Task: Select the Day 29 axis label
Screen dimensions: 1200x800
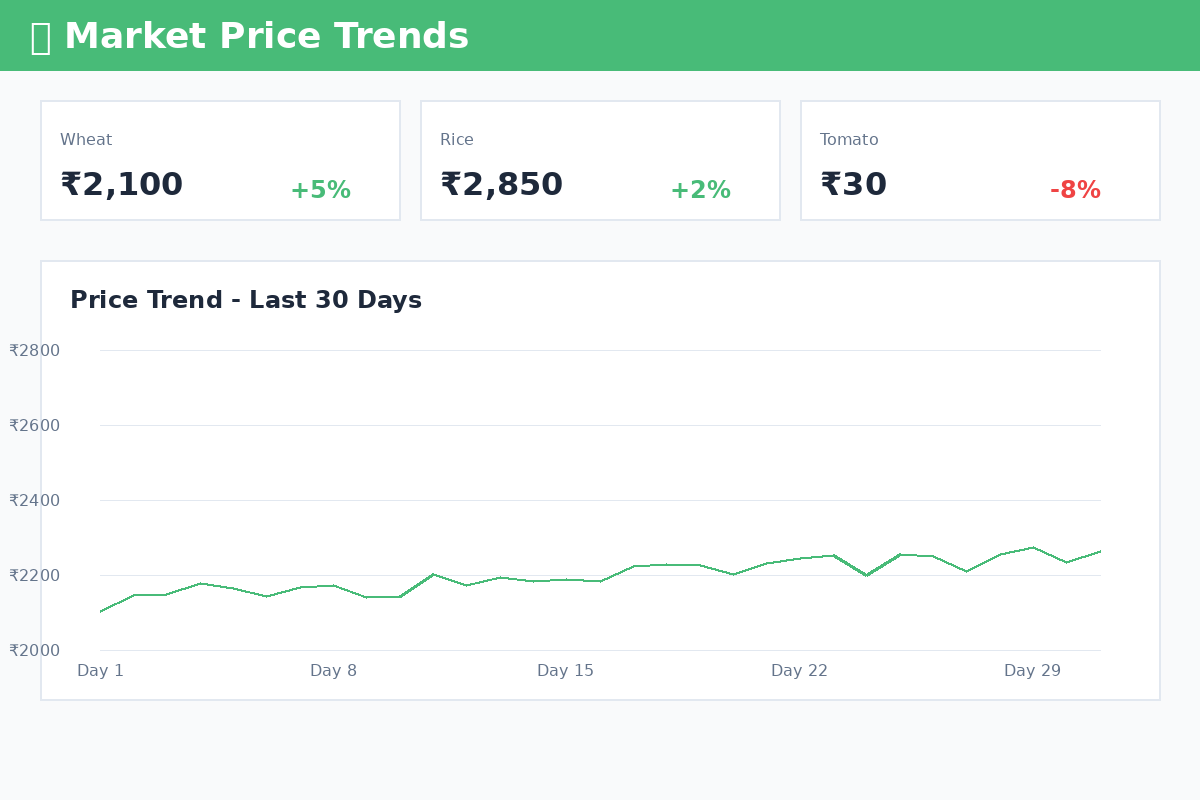Action: [1032, 671]
